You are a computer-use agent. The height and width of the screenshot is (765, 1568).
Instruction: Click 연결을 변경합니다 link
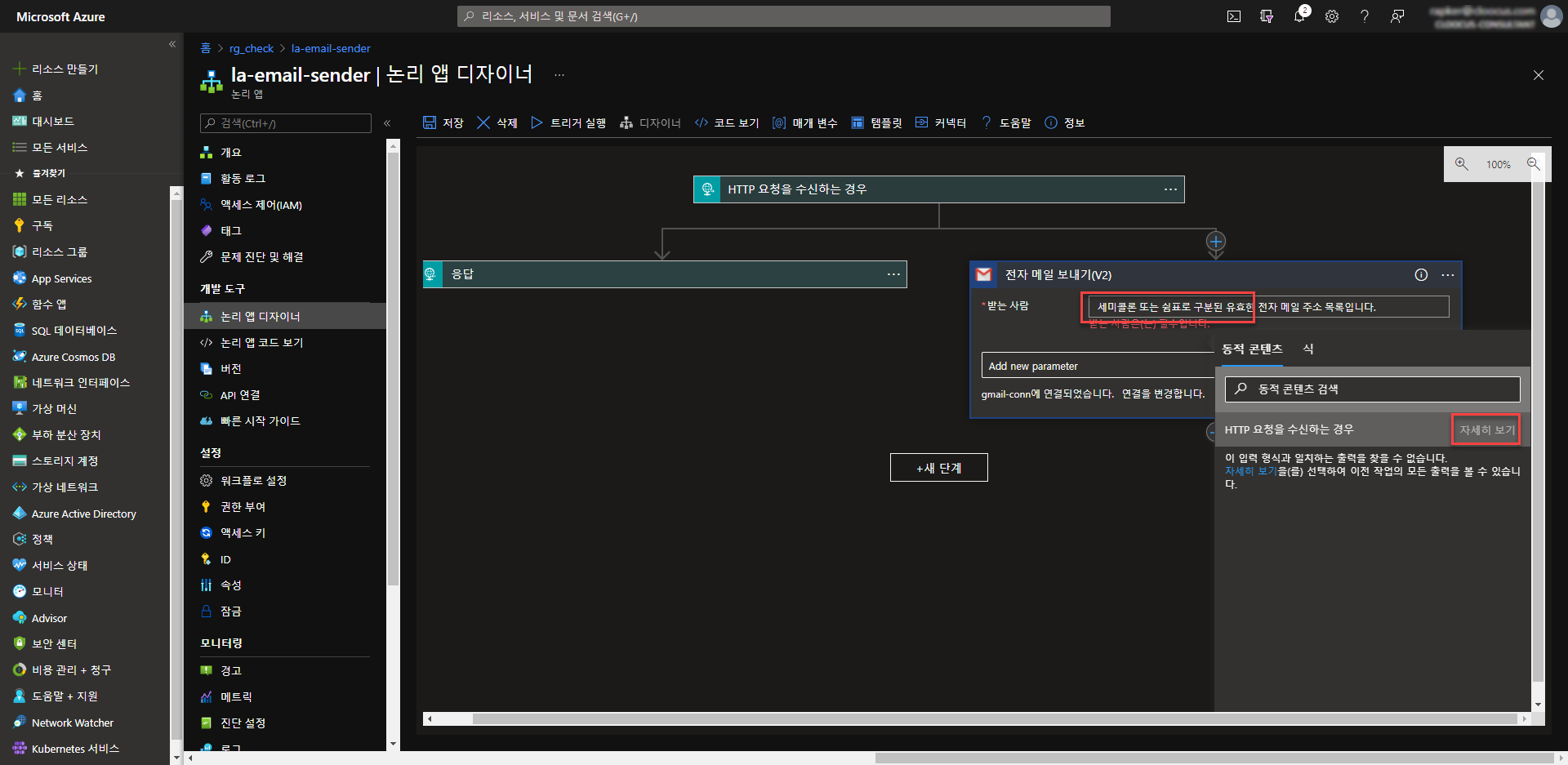point(1163,394)
